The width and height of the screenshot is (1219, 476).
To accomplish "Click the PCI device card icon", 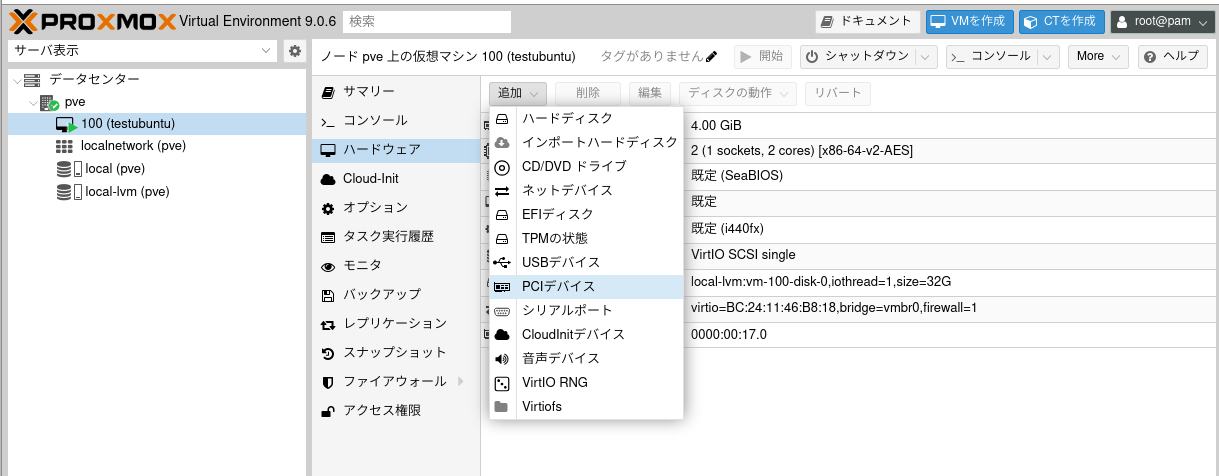I will (502, 287).
